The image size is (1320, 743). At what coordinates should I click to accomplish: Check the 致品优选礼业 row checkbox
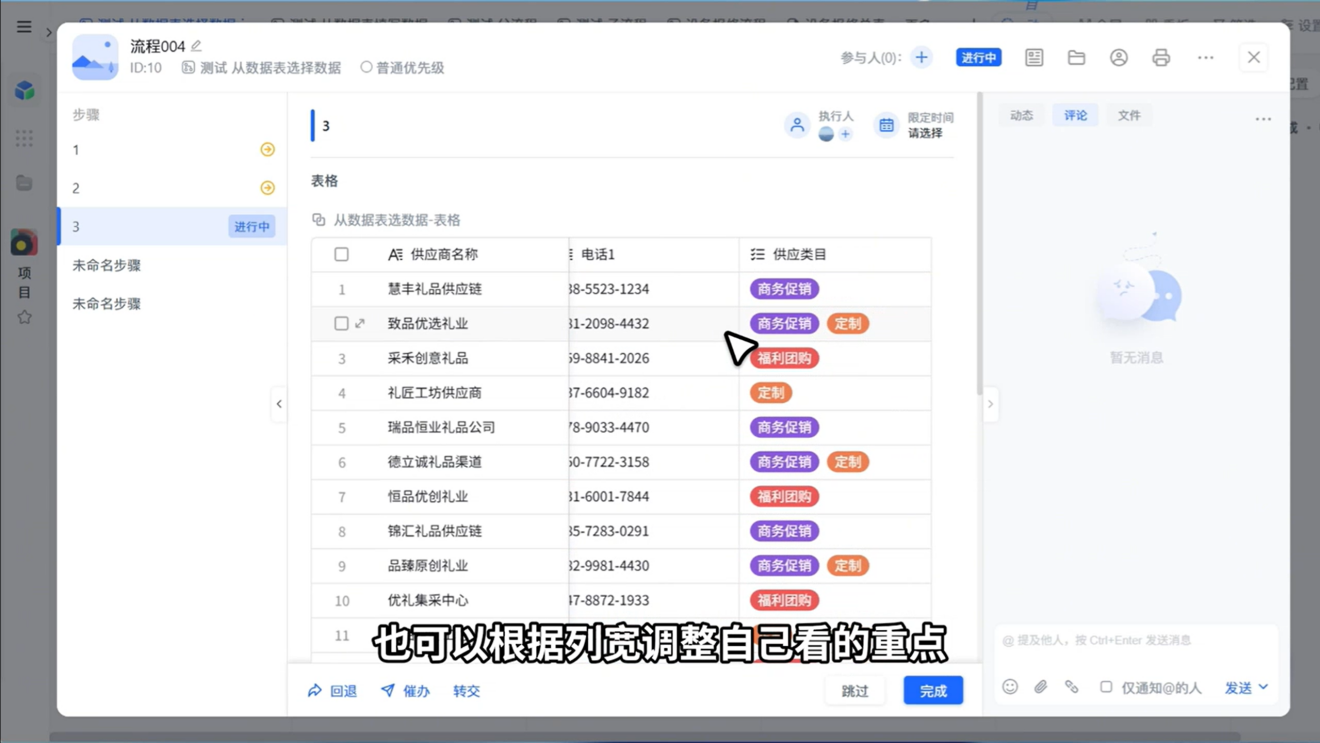(341, 324)
